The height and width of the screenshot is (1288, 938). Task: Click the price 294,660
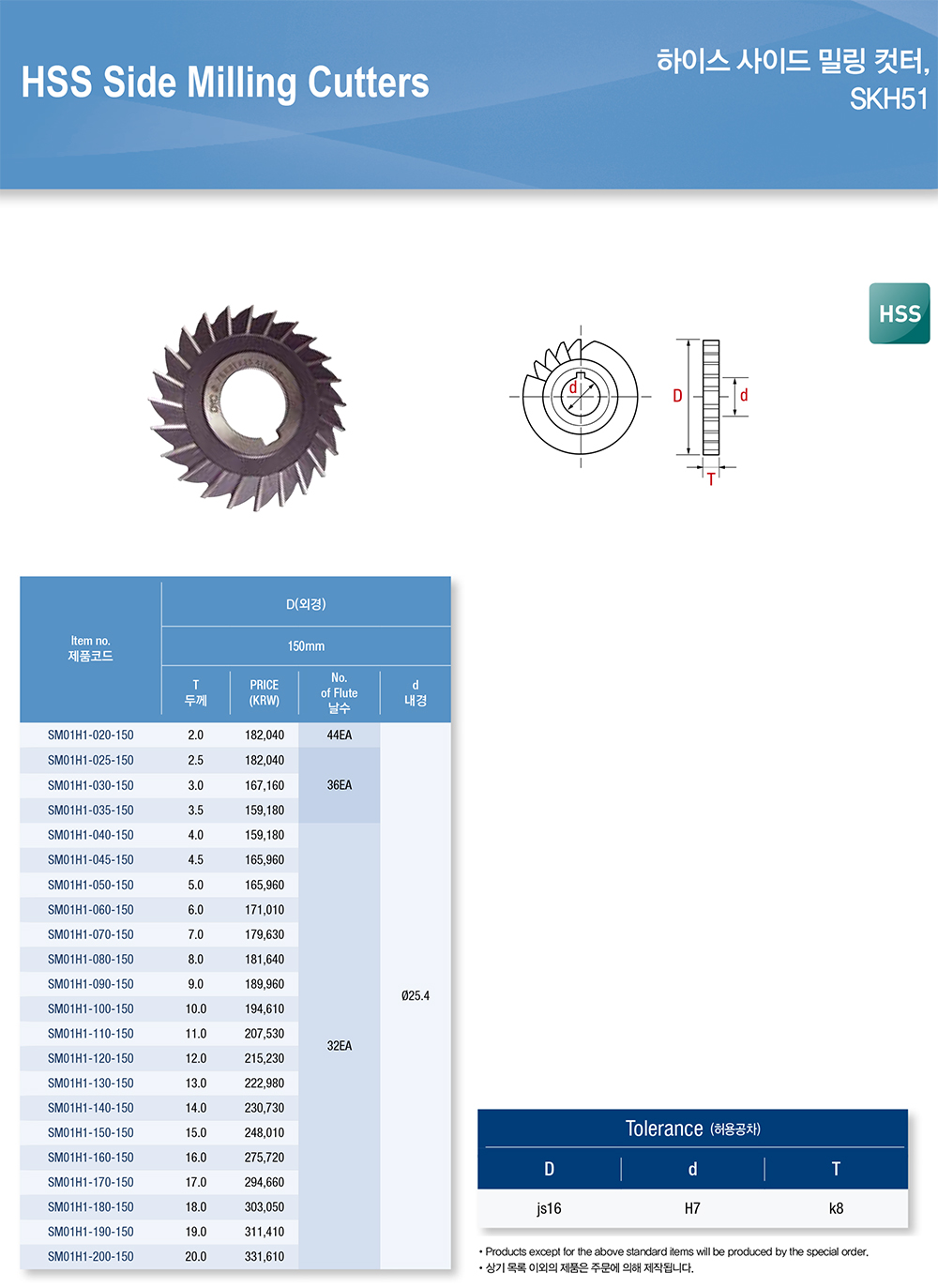[x=265, y=1183]
